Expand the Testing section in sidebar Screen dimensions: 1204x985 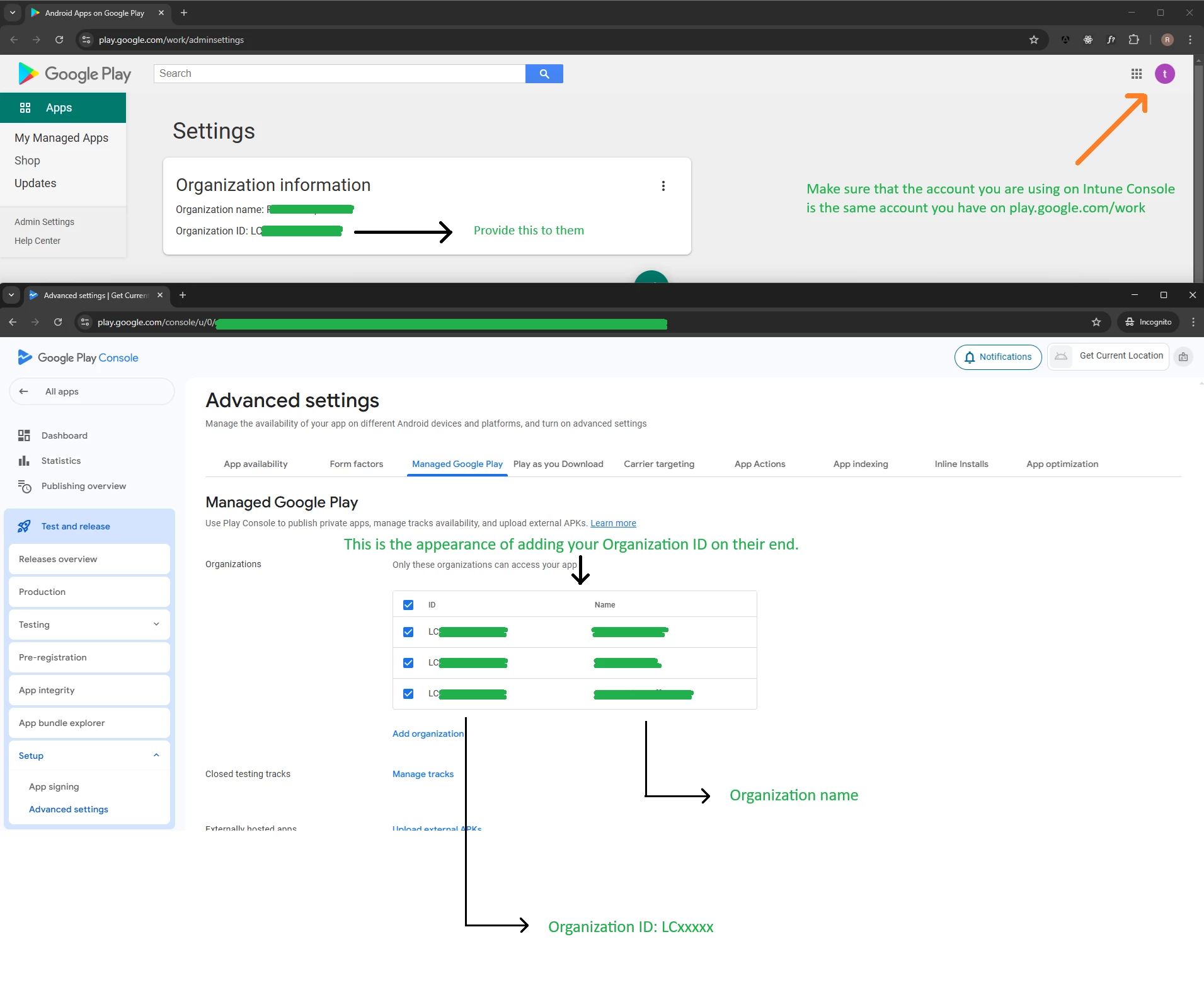point(89,625)
